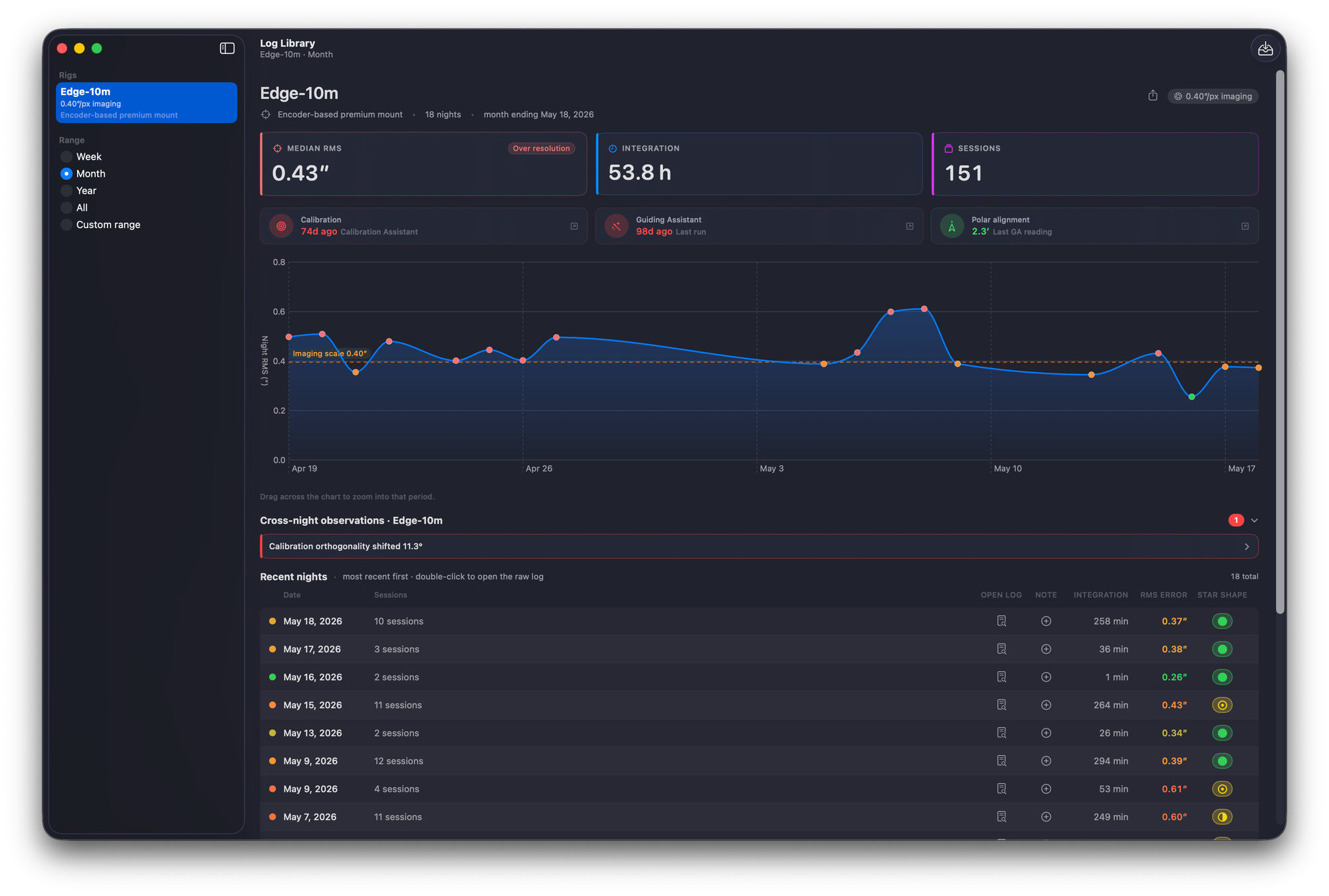Click star shape indicator for May 7
The height and width of the screenshot is (896, 1329).
click(x=1222, y=816)
